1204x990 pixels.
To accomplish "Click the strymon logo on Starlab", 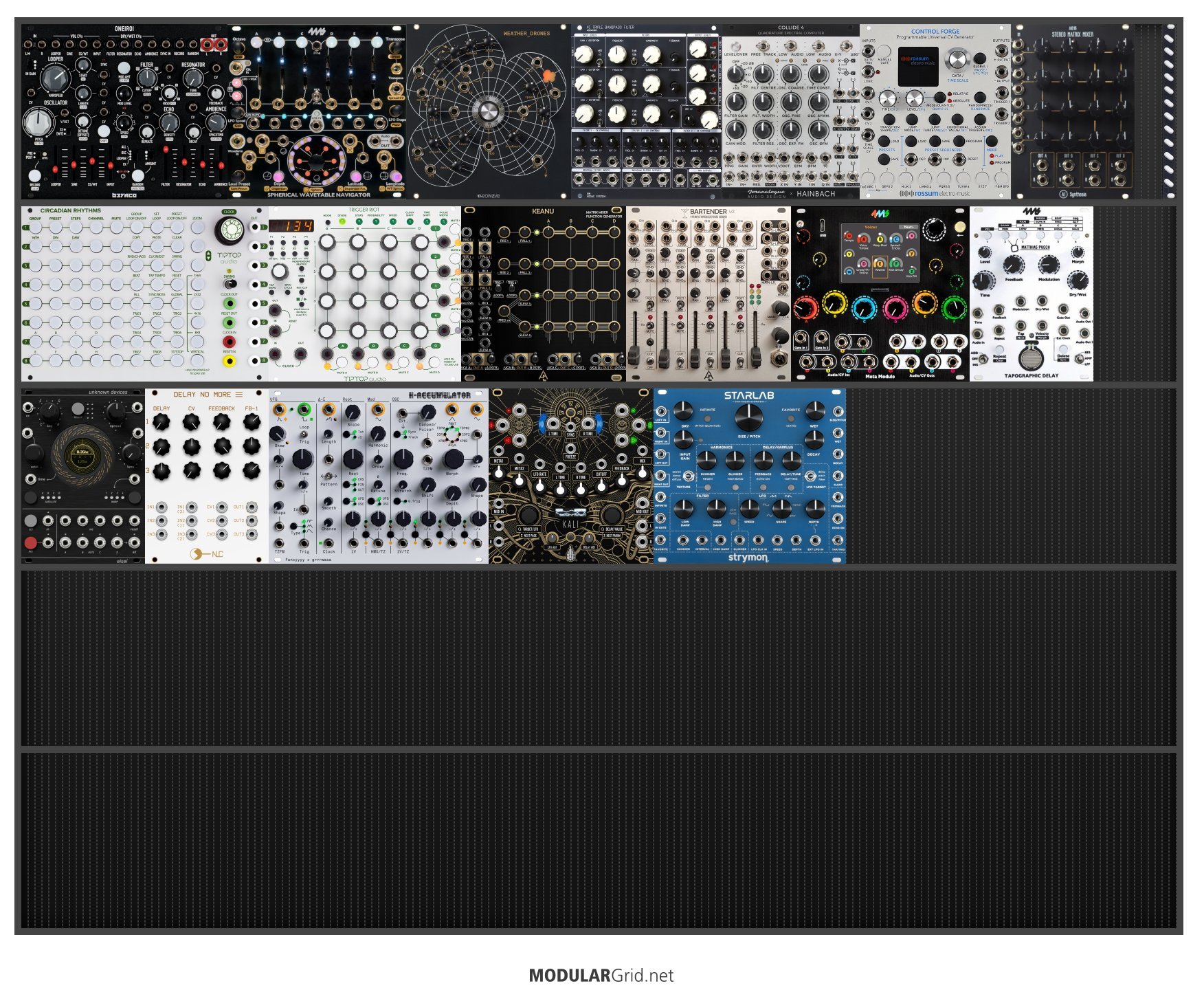I will (748, 558).
